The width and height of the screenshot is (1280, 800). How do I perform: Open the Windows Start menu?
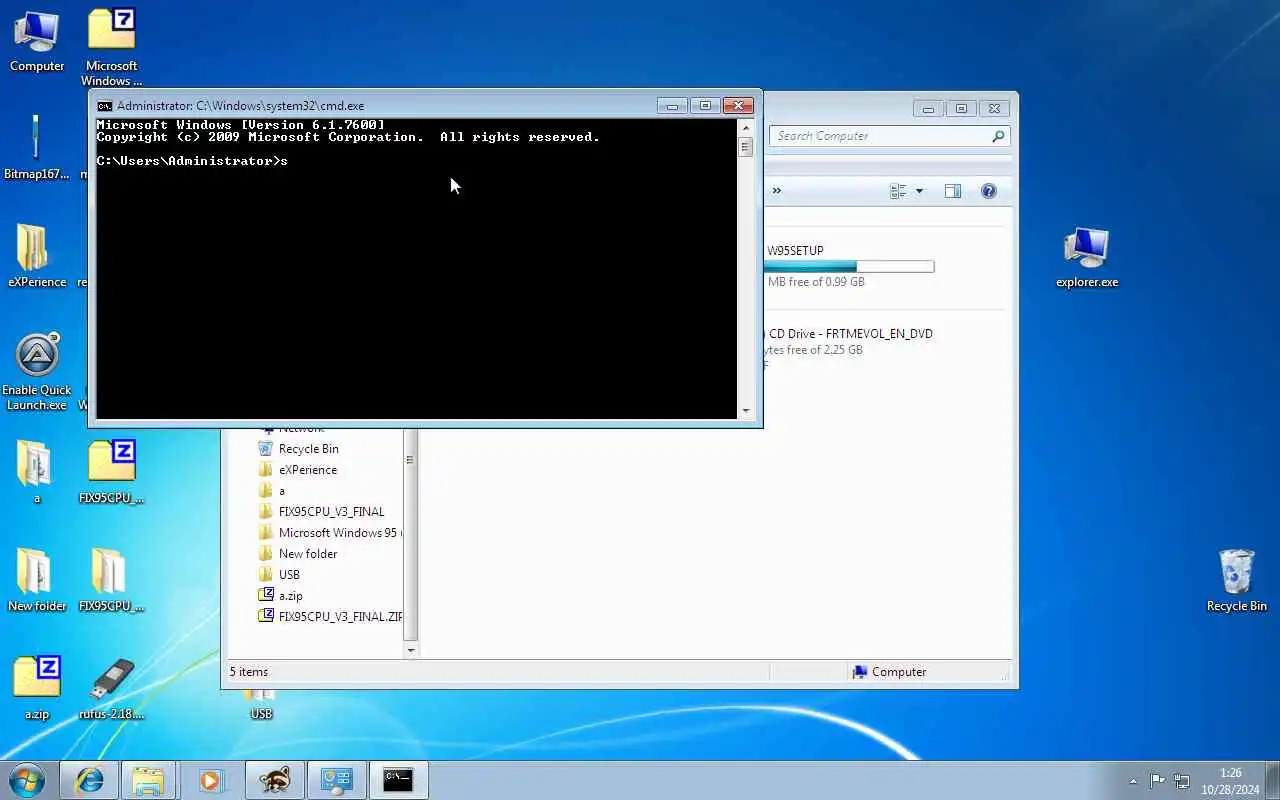click(x=27, y=780)
